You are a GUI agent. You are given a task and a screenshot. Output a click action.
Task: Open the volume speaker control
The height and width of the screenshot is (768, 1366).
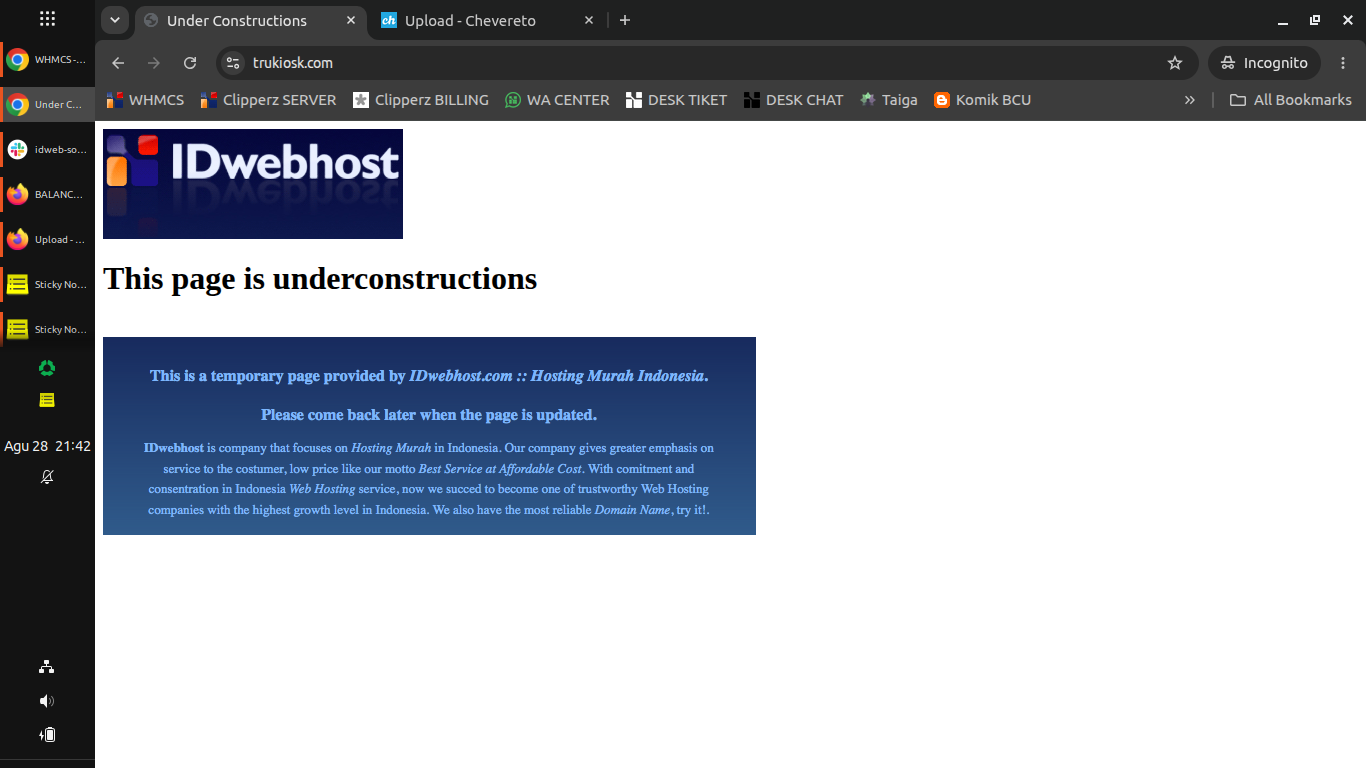click(x=47, y=701)
